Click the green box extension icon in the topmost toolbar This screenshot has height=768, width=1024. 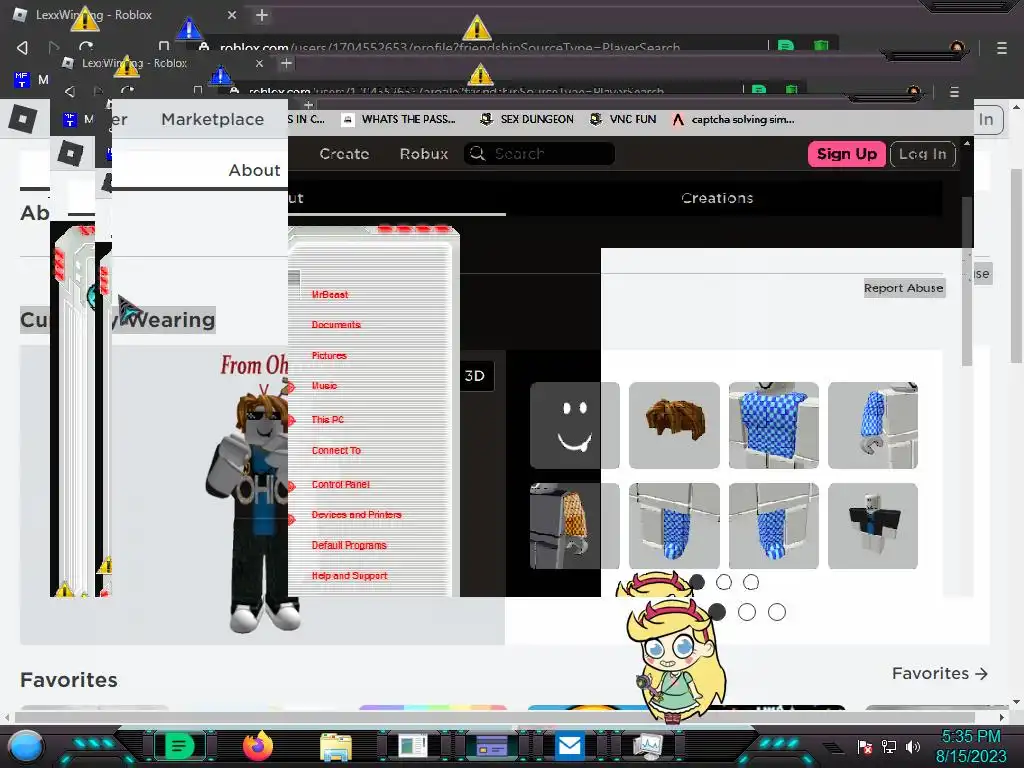point(821,46)
